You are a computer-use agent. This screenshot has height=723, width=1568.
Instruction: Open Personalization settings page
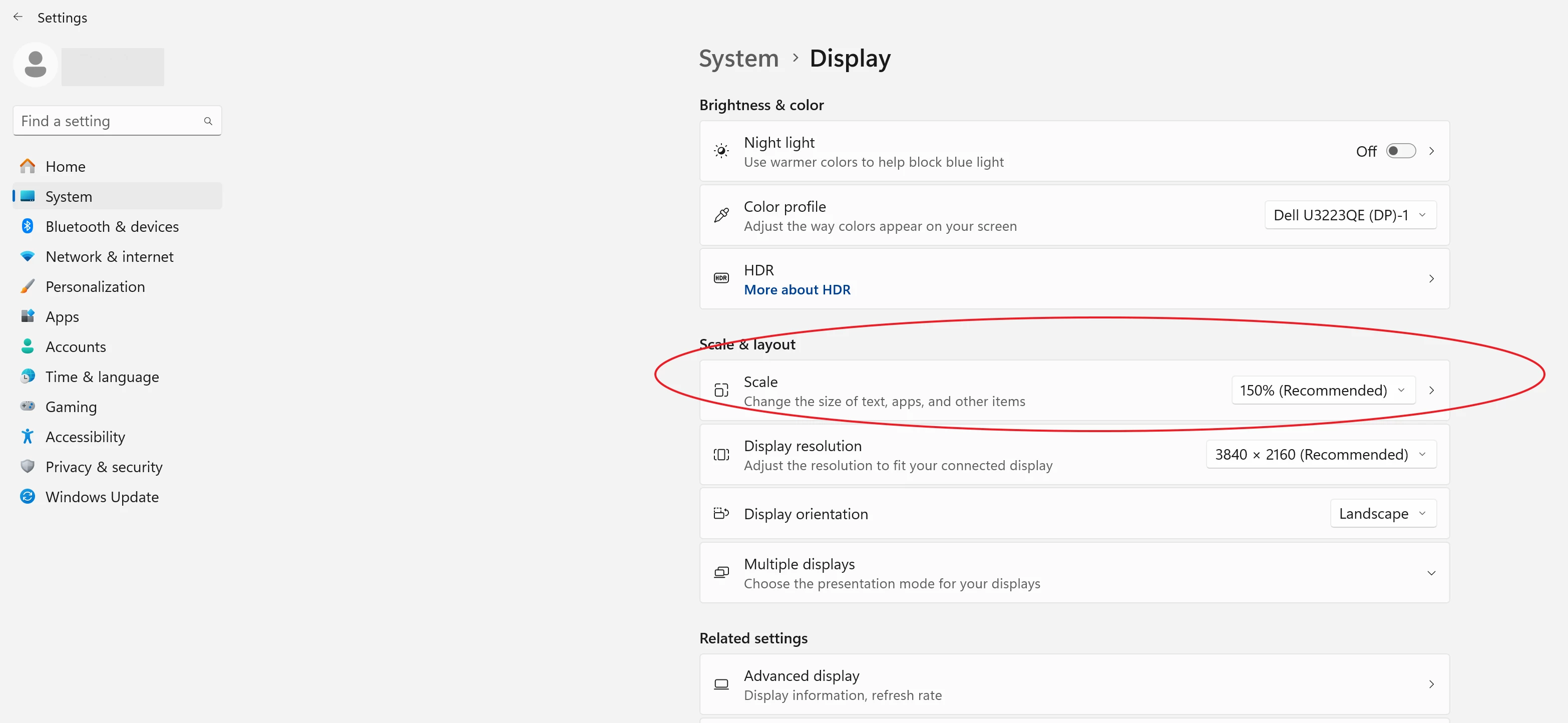pyautogui.click(x=95, y=286)
